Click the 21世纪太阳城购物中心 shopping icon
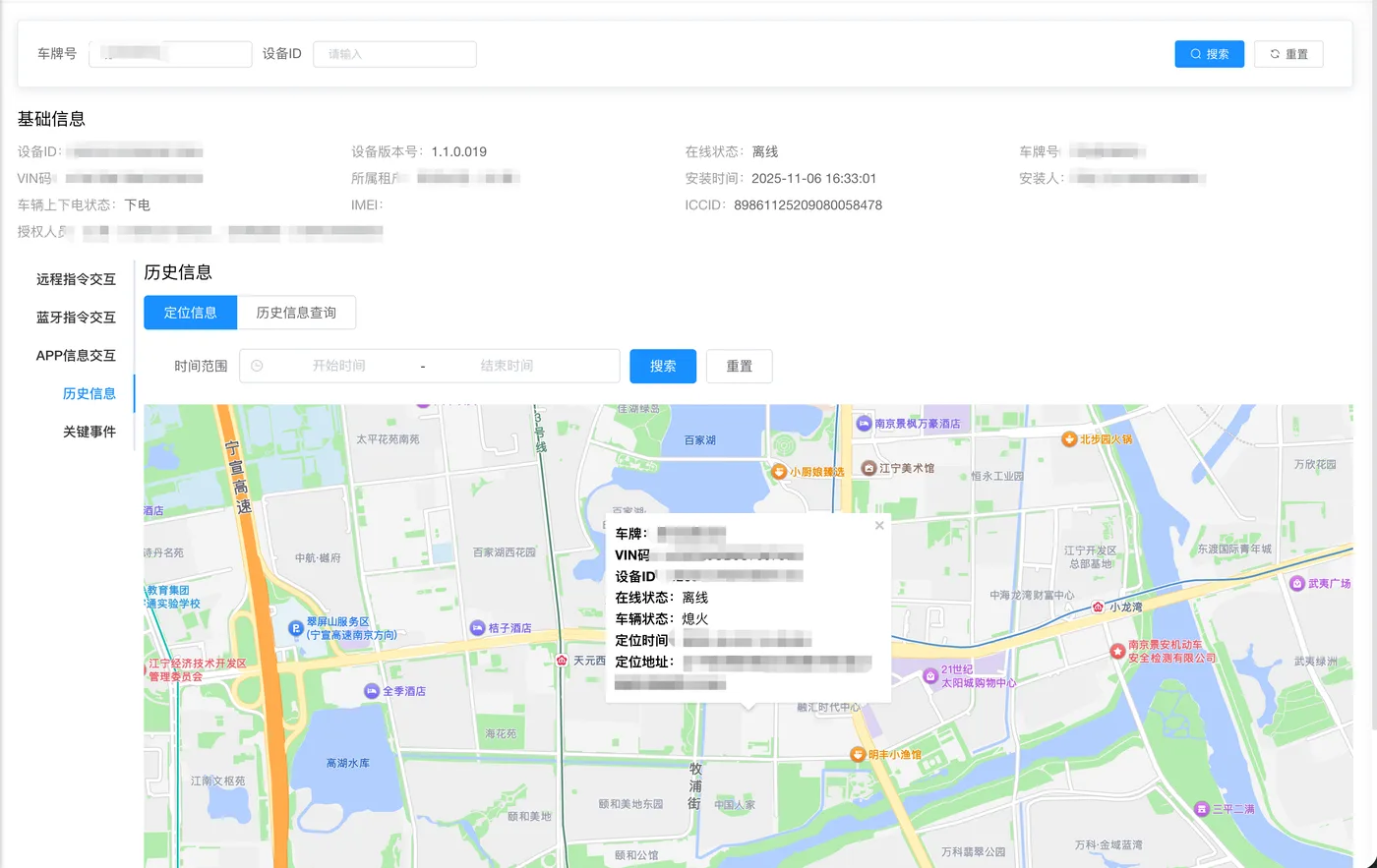The height and width of the screenshot is (868, 1377). pos(930,675)
